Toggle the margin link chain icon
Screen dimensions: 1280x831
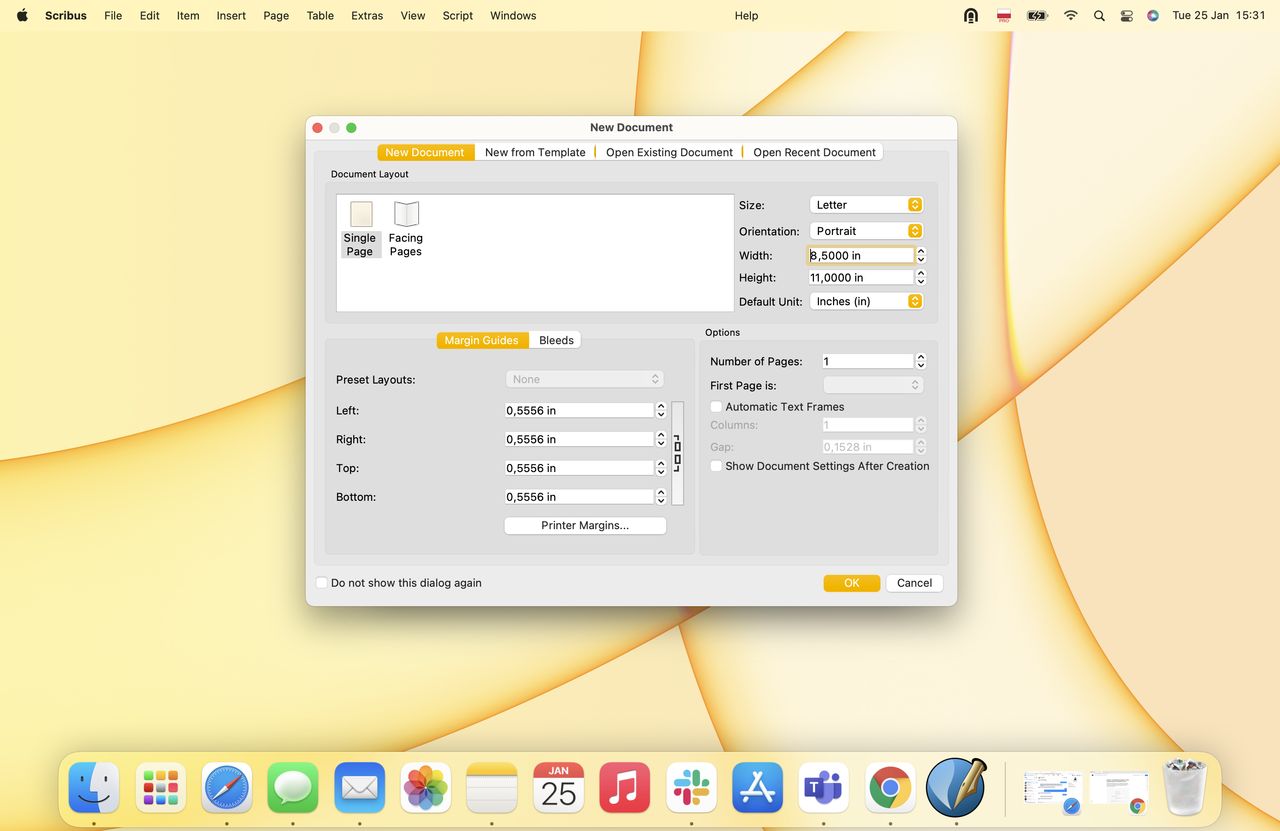(x=677, y=453)
